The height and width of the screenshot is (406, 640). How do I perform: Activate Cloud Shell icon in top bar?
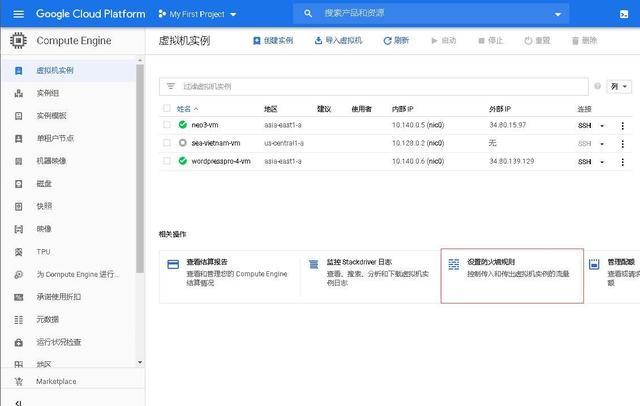624,14
